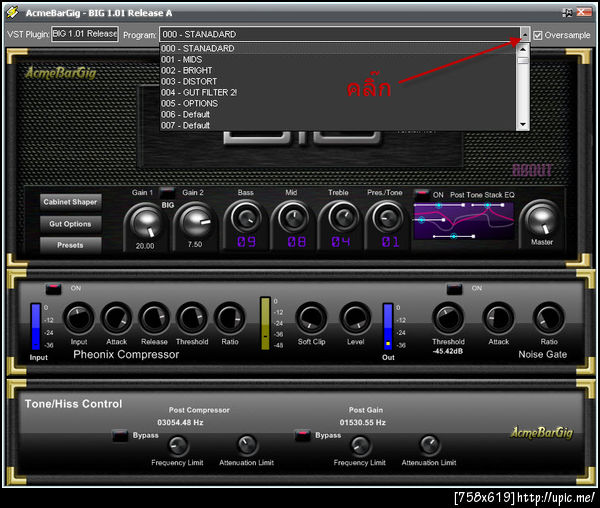The width and height of the screenshot is (600, 508).
Task: Toggle Post Gain Bypass switch
Action: coord(302,435)
